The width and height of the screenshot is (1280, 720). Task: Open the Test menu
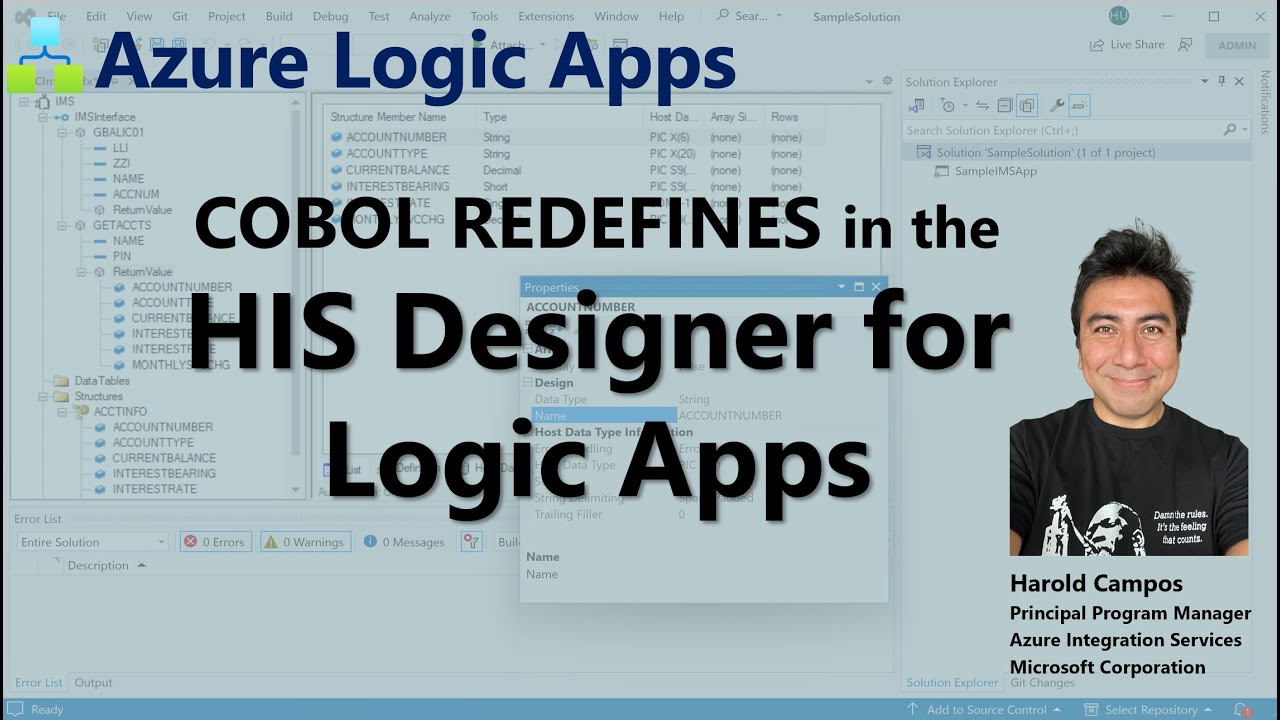coord(379,16)
